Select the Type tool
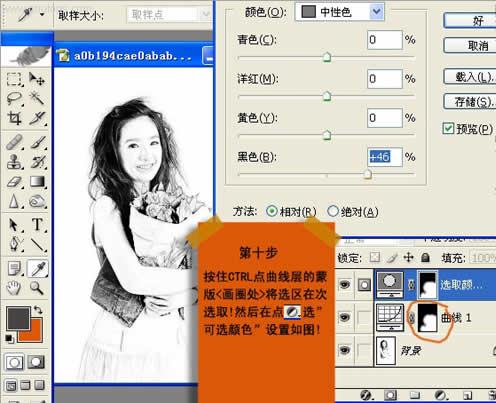 (x=37, y=225)
